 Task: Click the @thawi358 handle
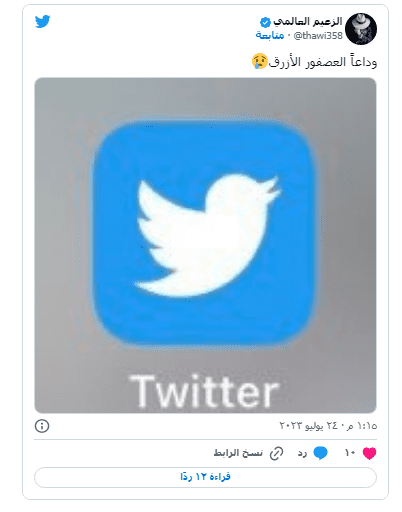pyautogui.click(x=318, y=35)
